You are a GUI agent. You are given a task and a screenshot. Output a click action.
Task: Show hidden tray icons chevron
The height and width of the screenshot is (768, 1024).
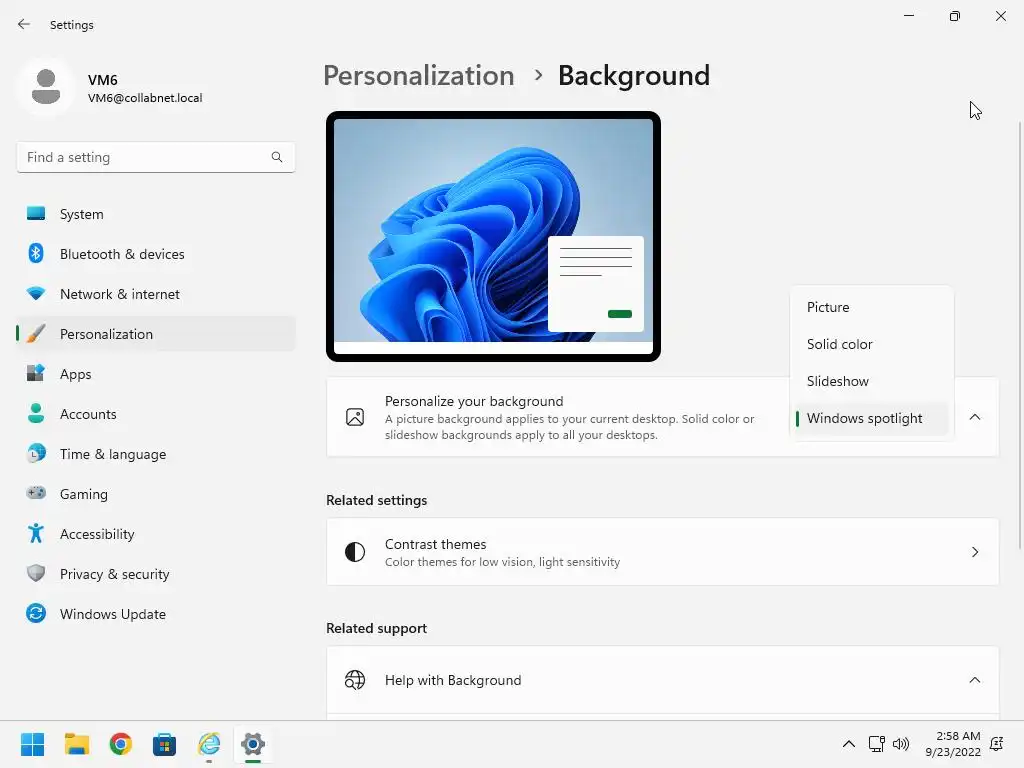pos(848,744)
